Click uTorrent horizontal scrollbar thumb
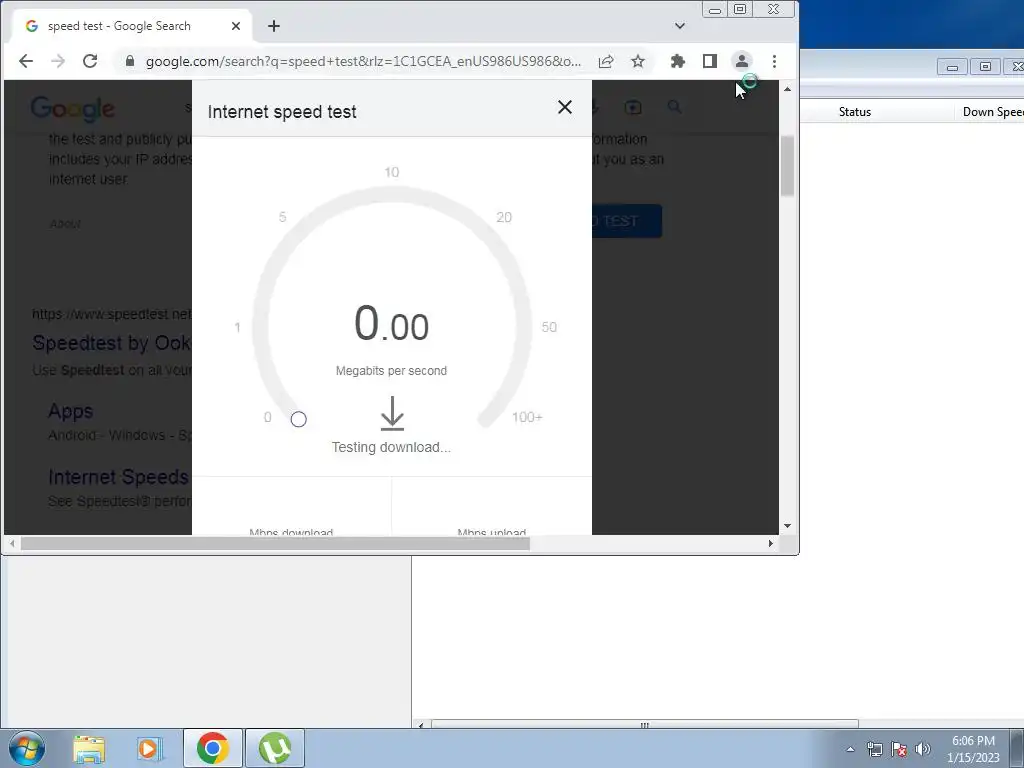This screenshot has height=768, width=1024. [x=645, y=725]
